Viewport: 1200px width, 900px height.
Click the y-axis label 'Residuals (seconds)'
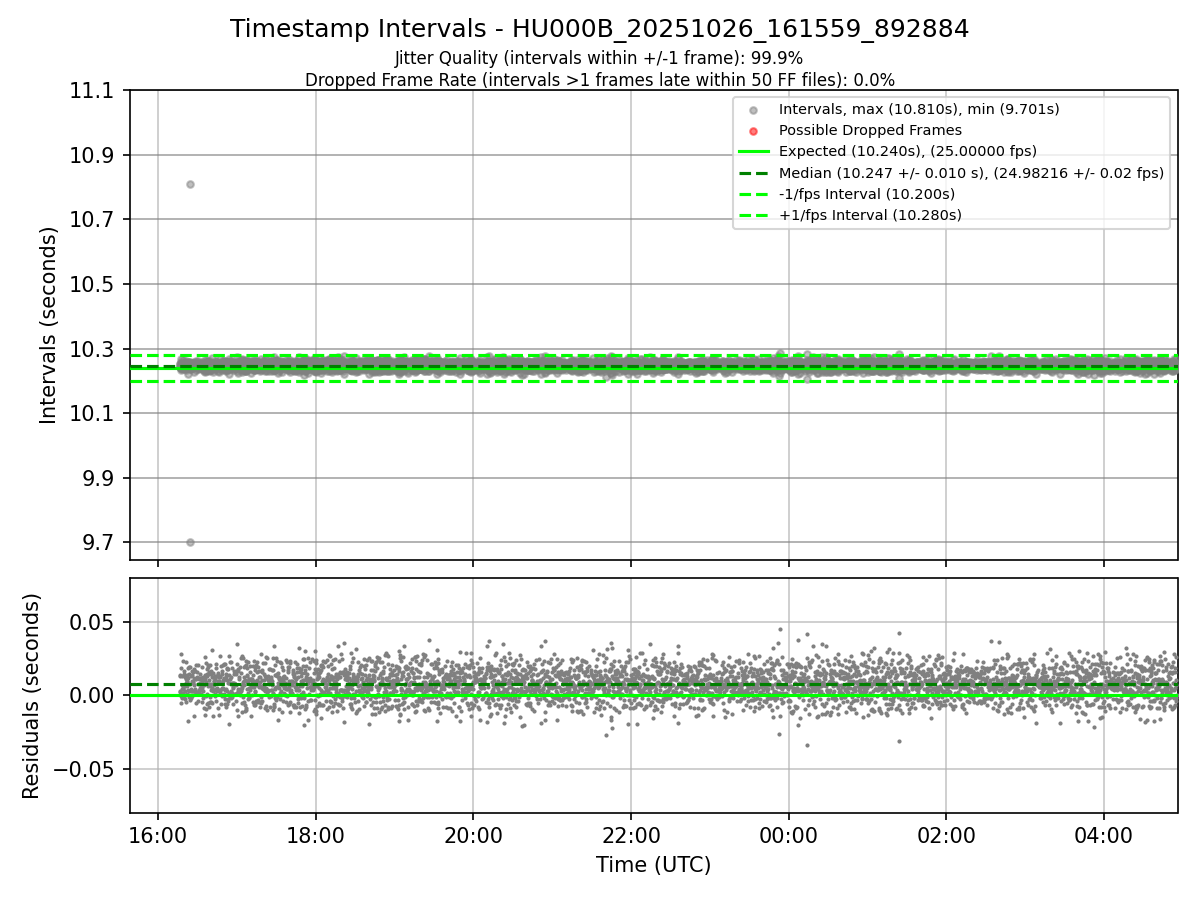32,696
